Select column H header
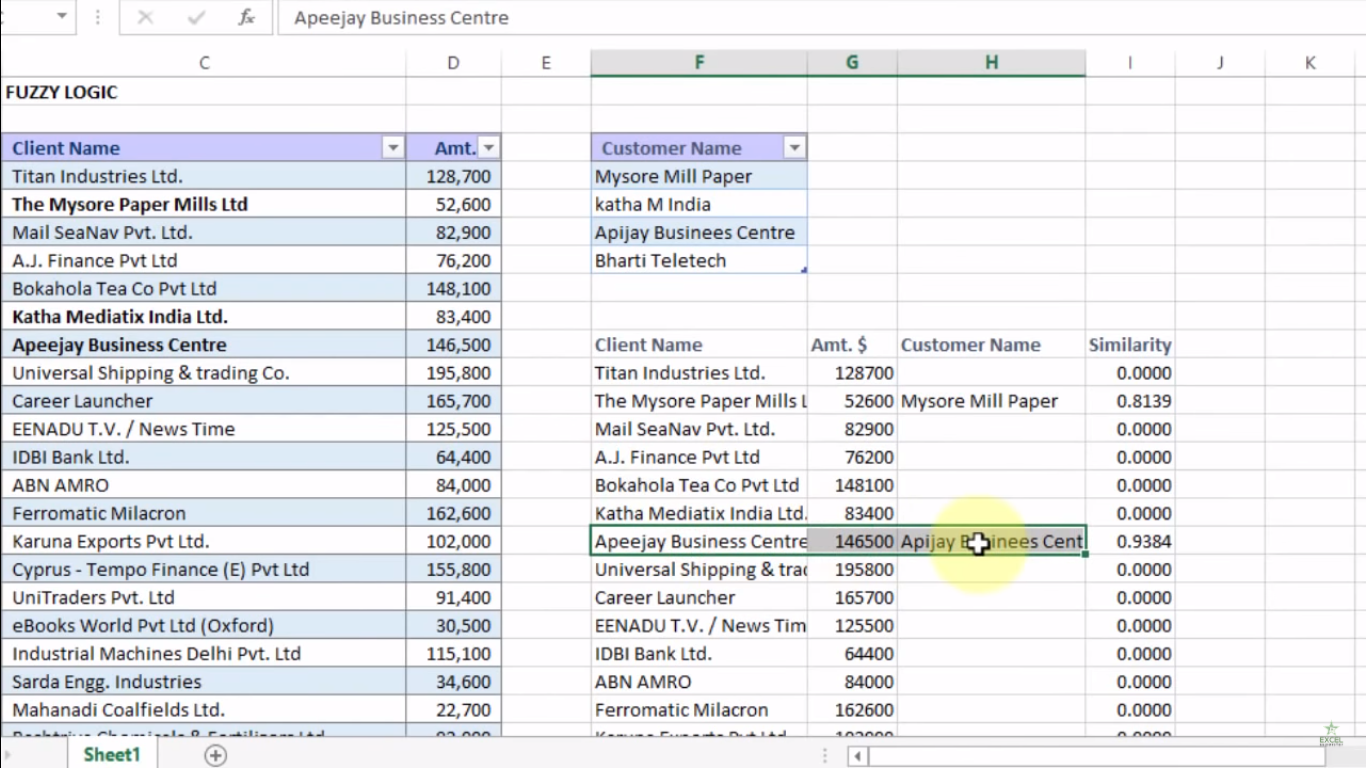 (x=991, y=63)
